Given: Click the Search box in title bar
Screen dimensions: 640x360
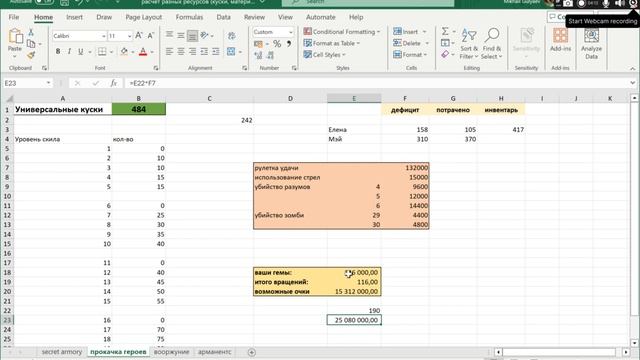Looking at the screenshot, I should coord(368,2).
